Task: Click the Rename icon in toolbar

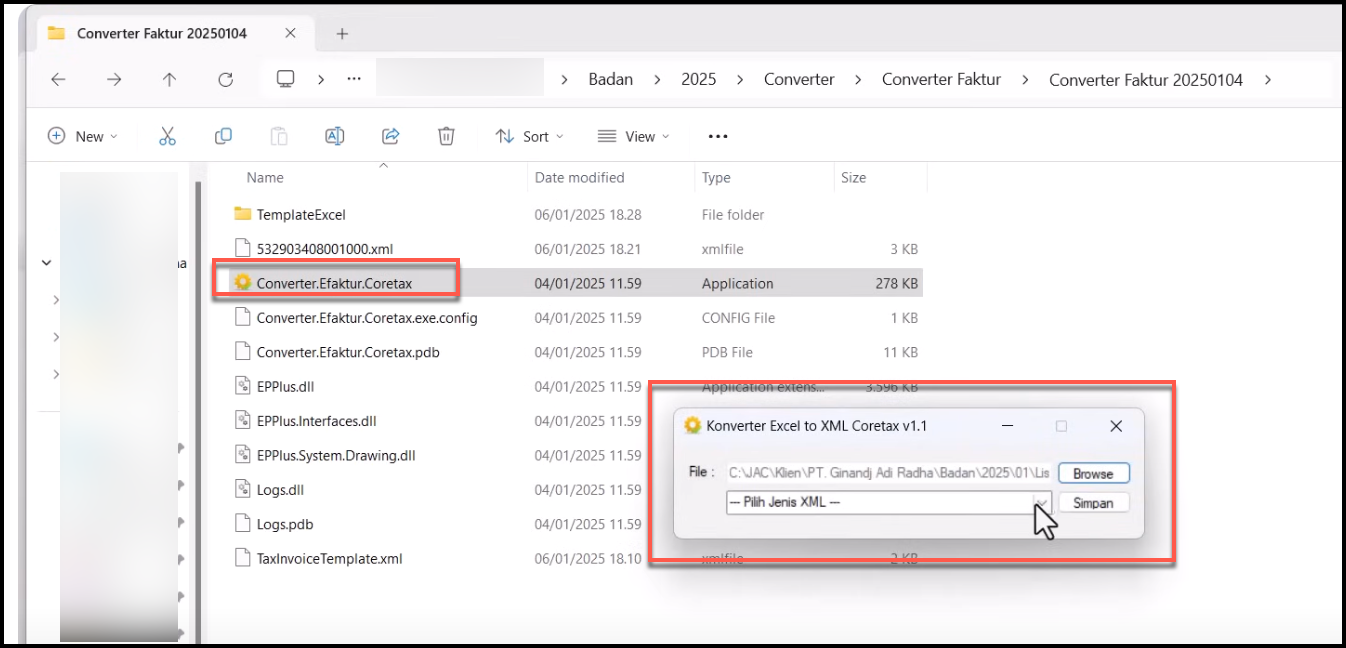Action: [335, 136]
